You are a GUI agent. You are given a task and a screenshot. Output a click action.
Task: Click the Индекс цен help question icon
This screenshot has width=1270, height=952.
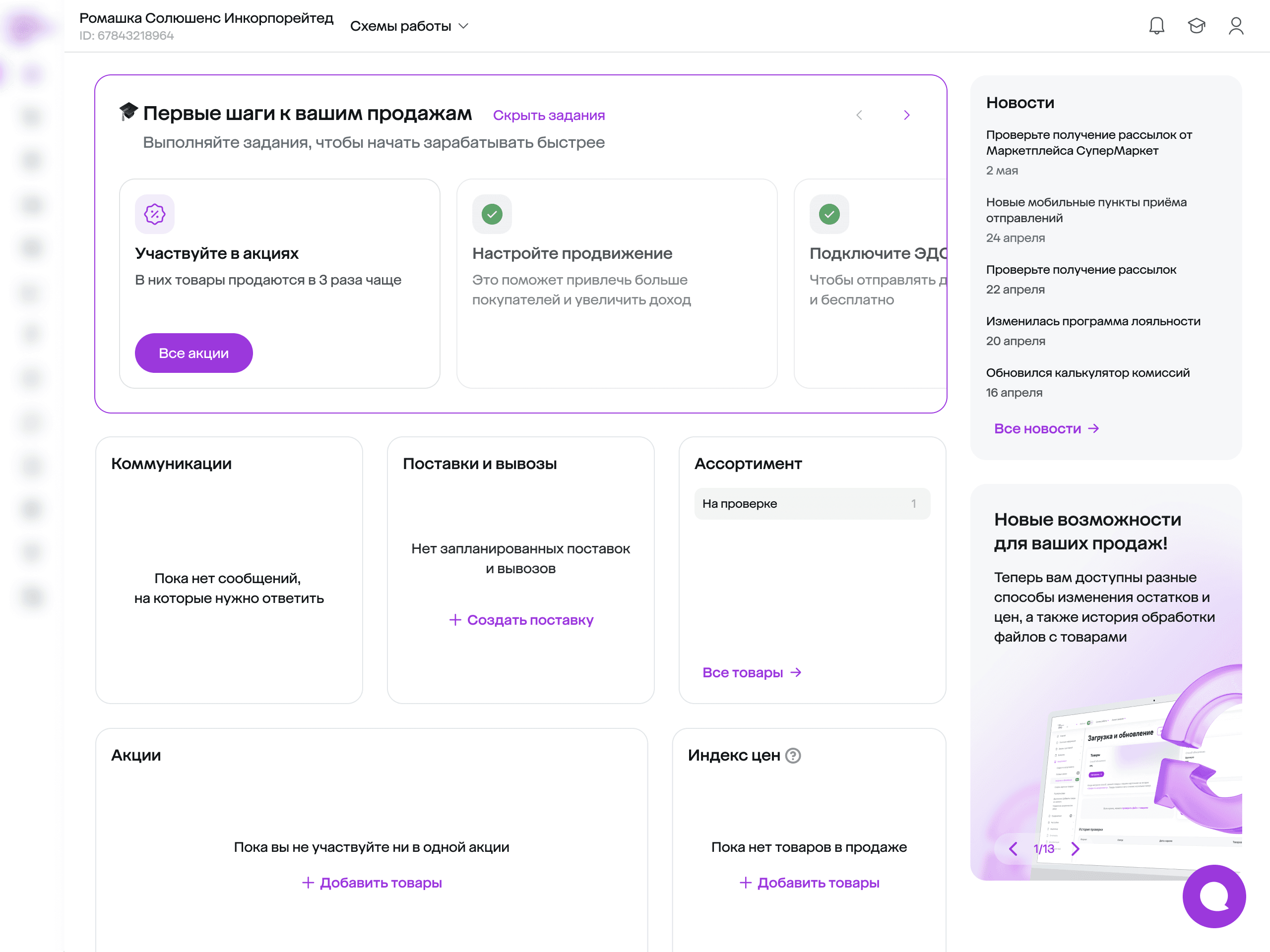coord(793,756)
